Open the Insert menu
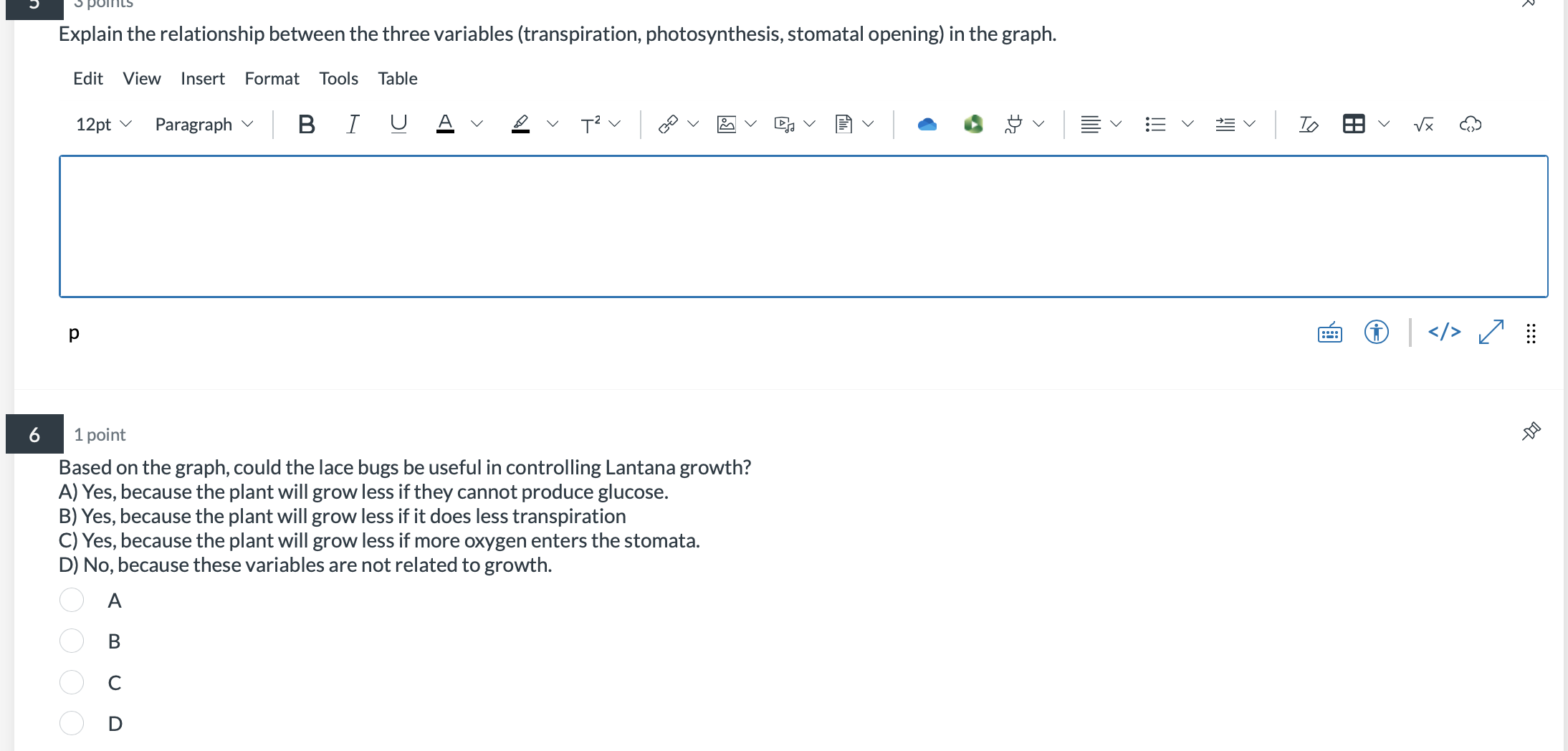This screenshot has width=1568, height=751. pyautogui.click(x=203, y=79)
